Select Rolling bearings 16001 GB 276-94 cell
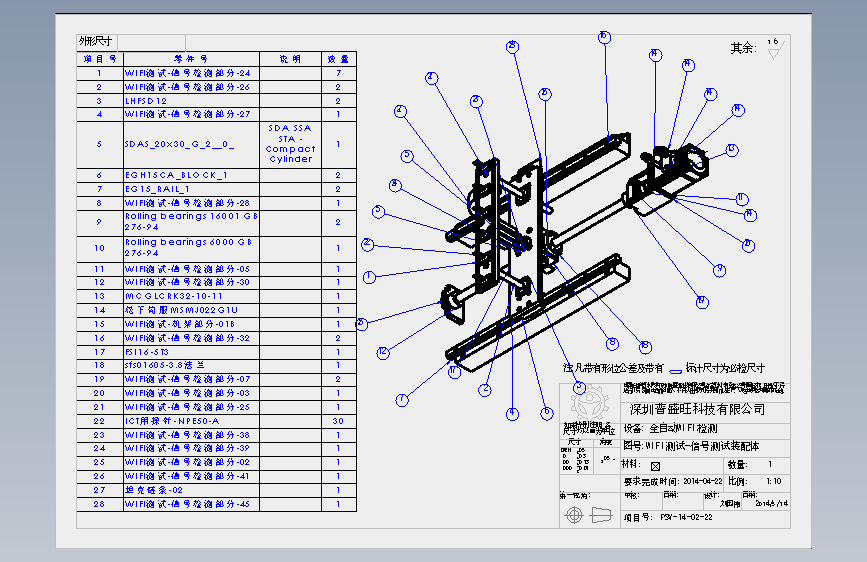 191,222
